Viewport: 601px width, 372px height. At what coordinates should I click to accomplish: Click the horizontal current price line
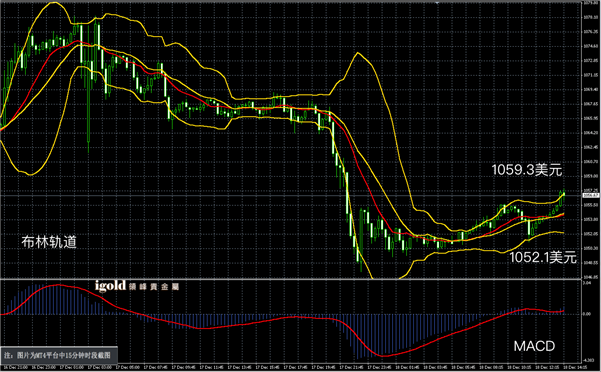(x=291, y=195)
